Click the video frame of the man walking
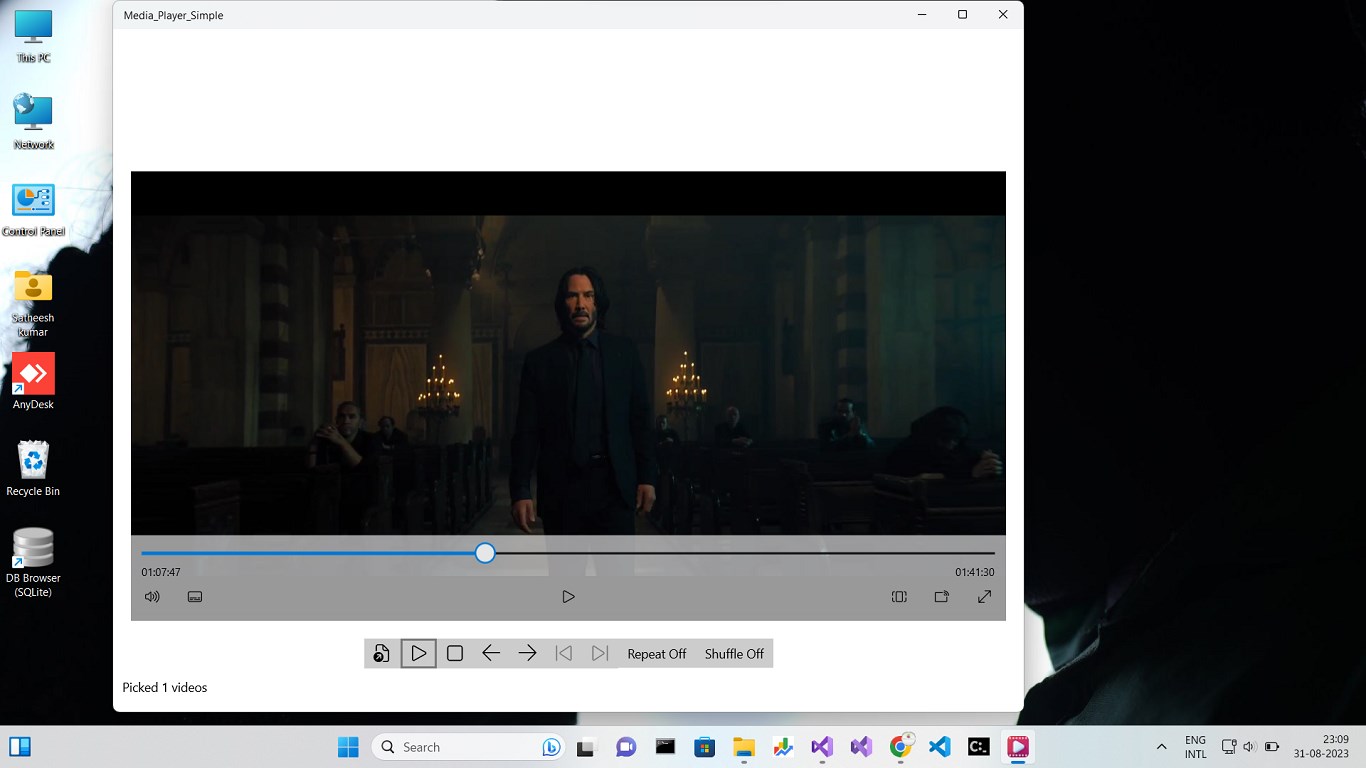Viewport: 1366px width, 768px height. pyautogui.click(x=568, y=375)
